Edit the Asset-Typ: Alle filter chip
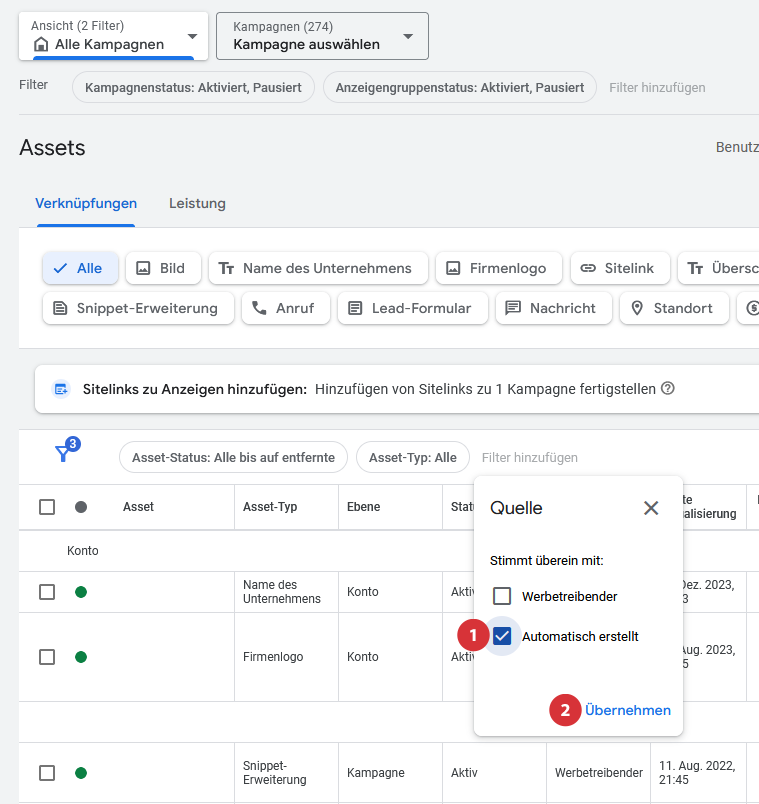The image size is (759, 804). [x=413, y=457]
